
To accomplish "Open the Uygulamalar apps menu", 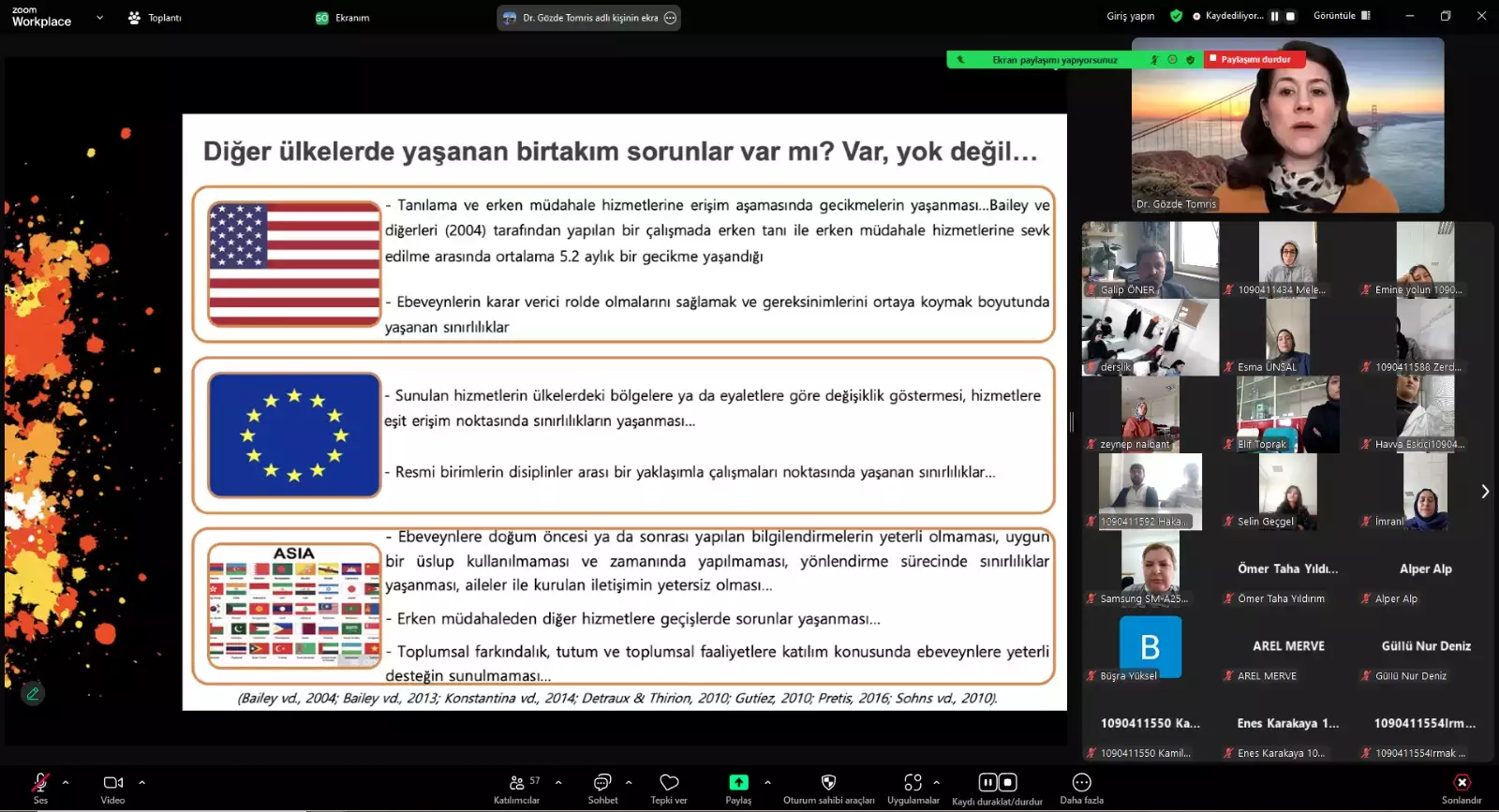I will pyautogui.click(x=913, y=788).
